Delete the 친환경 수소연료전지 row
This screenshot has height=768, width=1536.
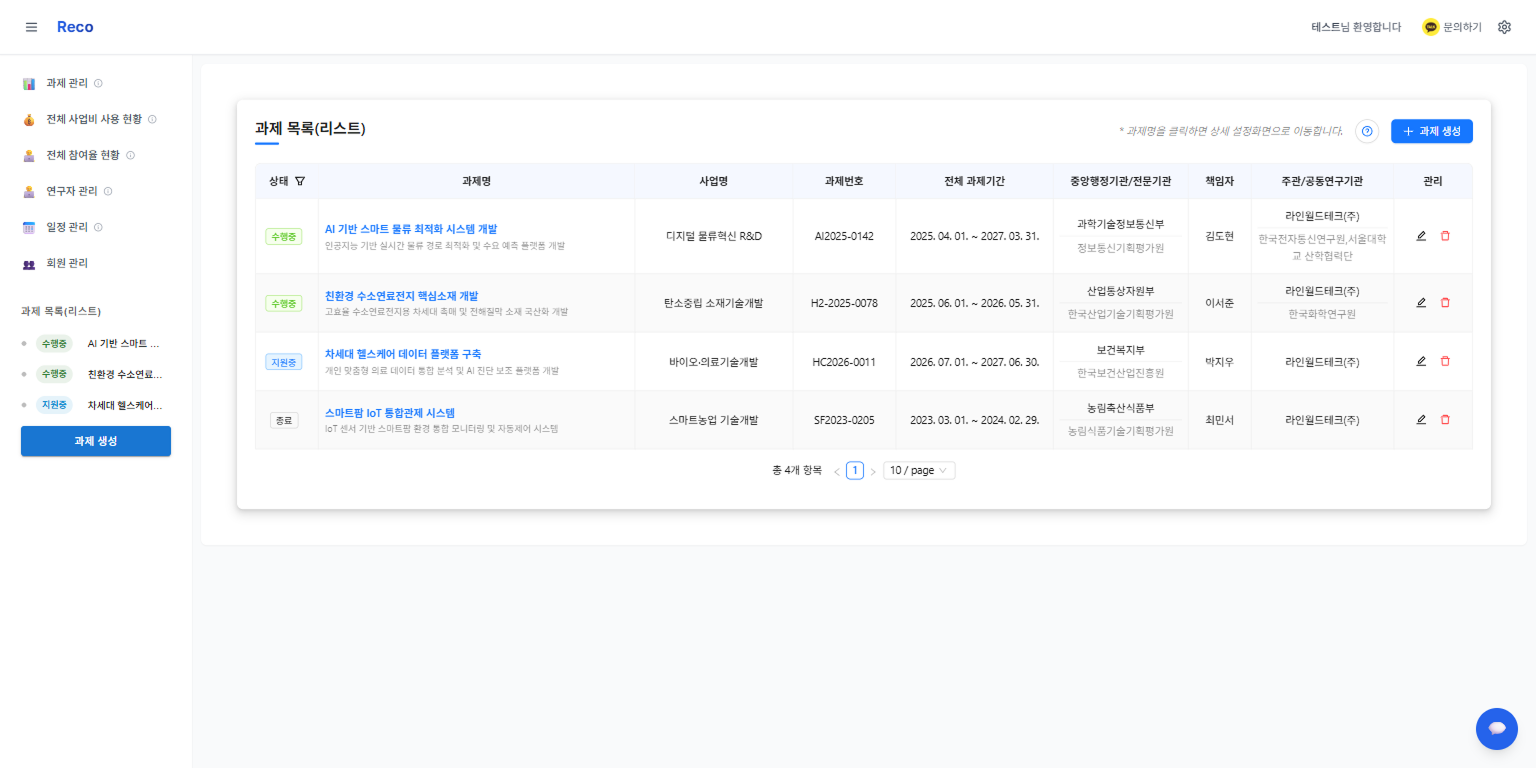1445,302
